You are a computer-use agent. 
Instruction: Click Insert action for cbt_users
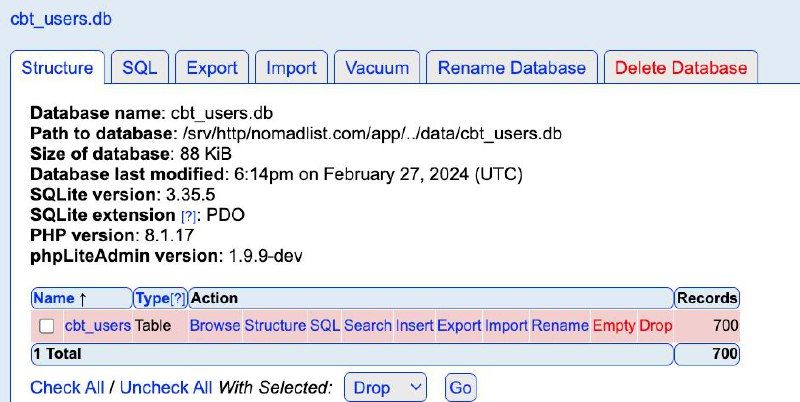[x=414, y=326]
